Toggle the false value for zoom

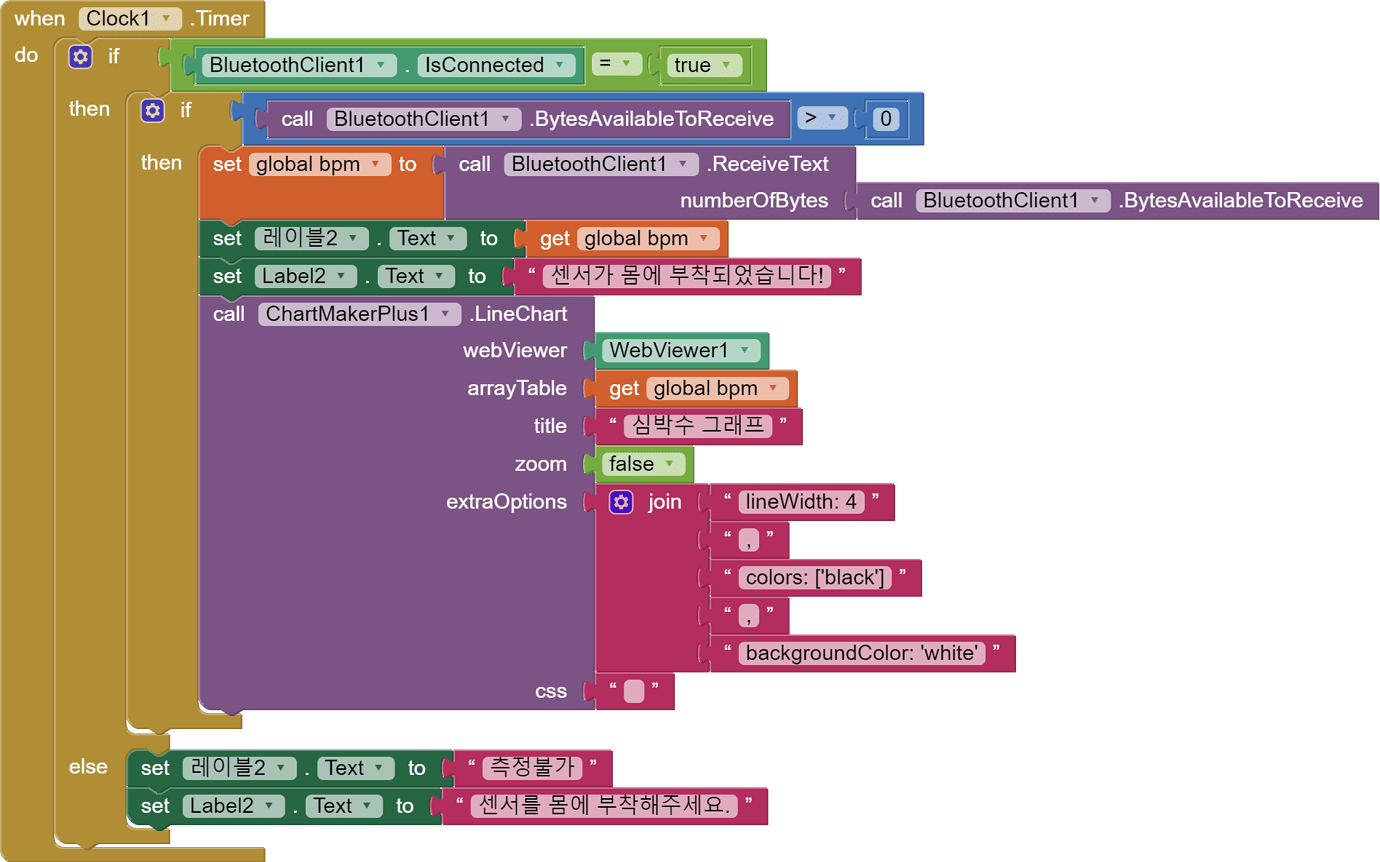(642, 464)
